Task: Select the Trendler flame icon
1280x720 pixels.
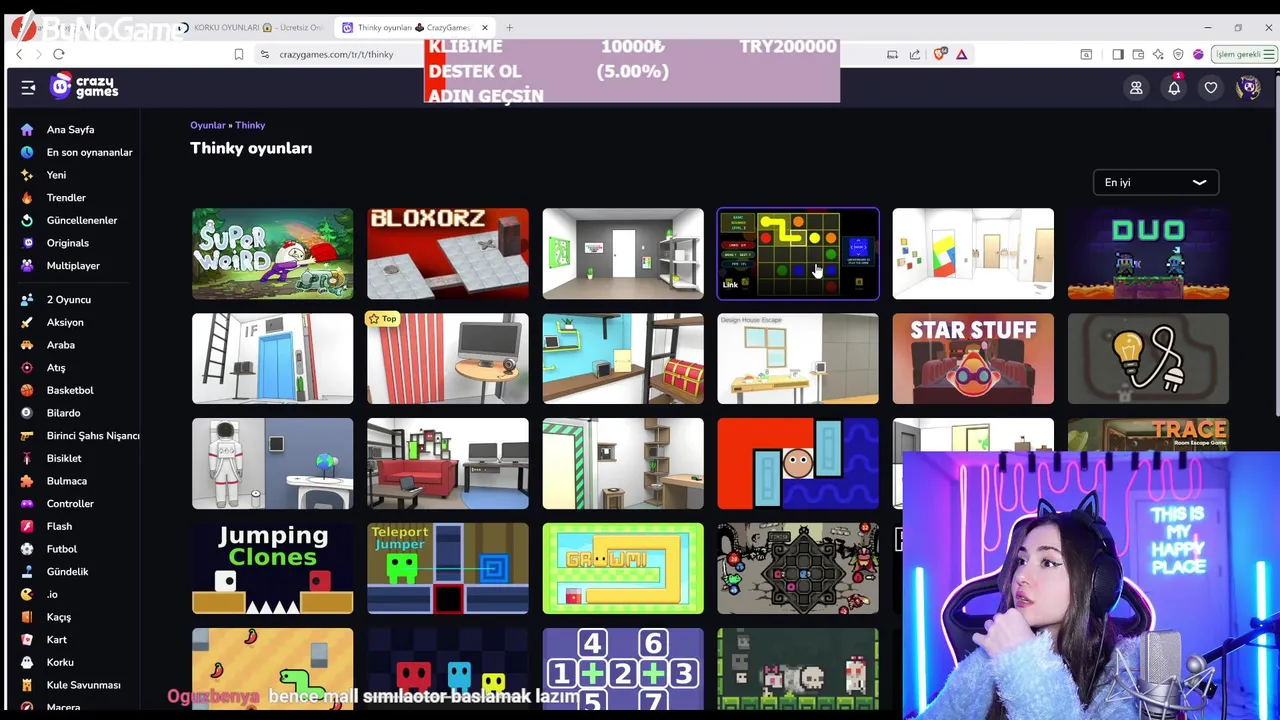Action: 27,198
